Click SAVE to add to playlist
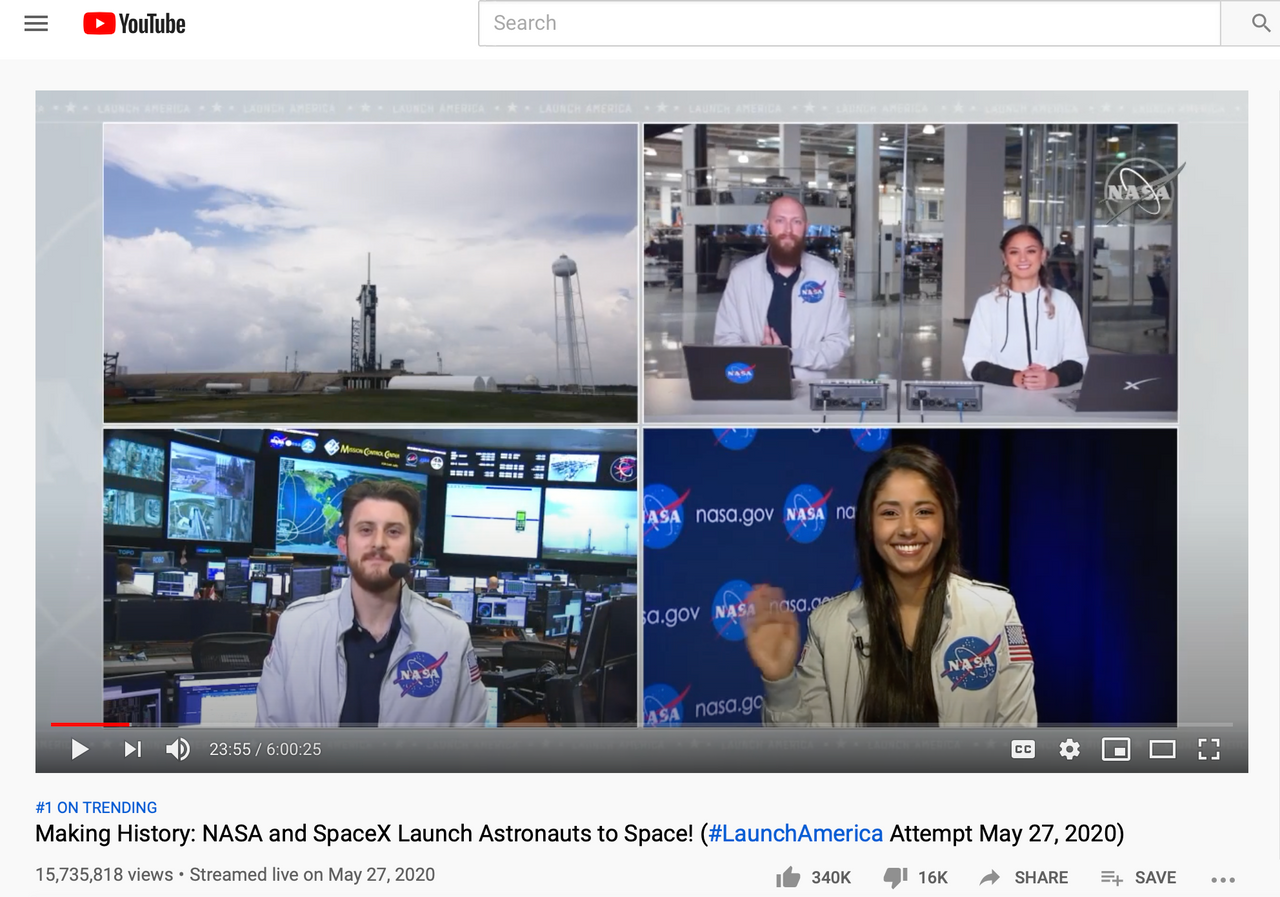Image resolution: width=1280 pixels, height=897 pixels. pos(1138,877)
